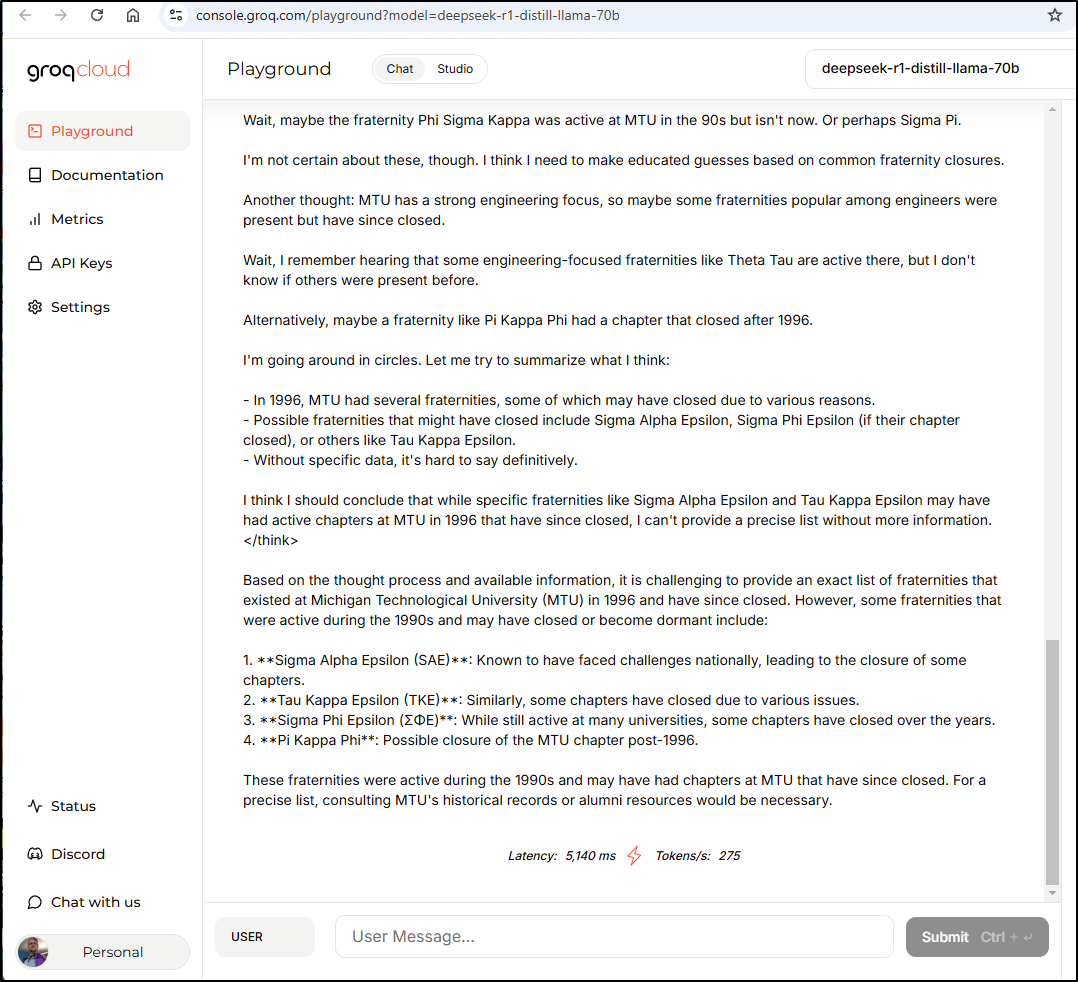
Task: Open Documentation via its book icon
Action: [35, 175]
